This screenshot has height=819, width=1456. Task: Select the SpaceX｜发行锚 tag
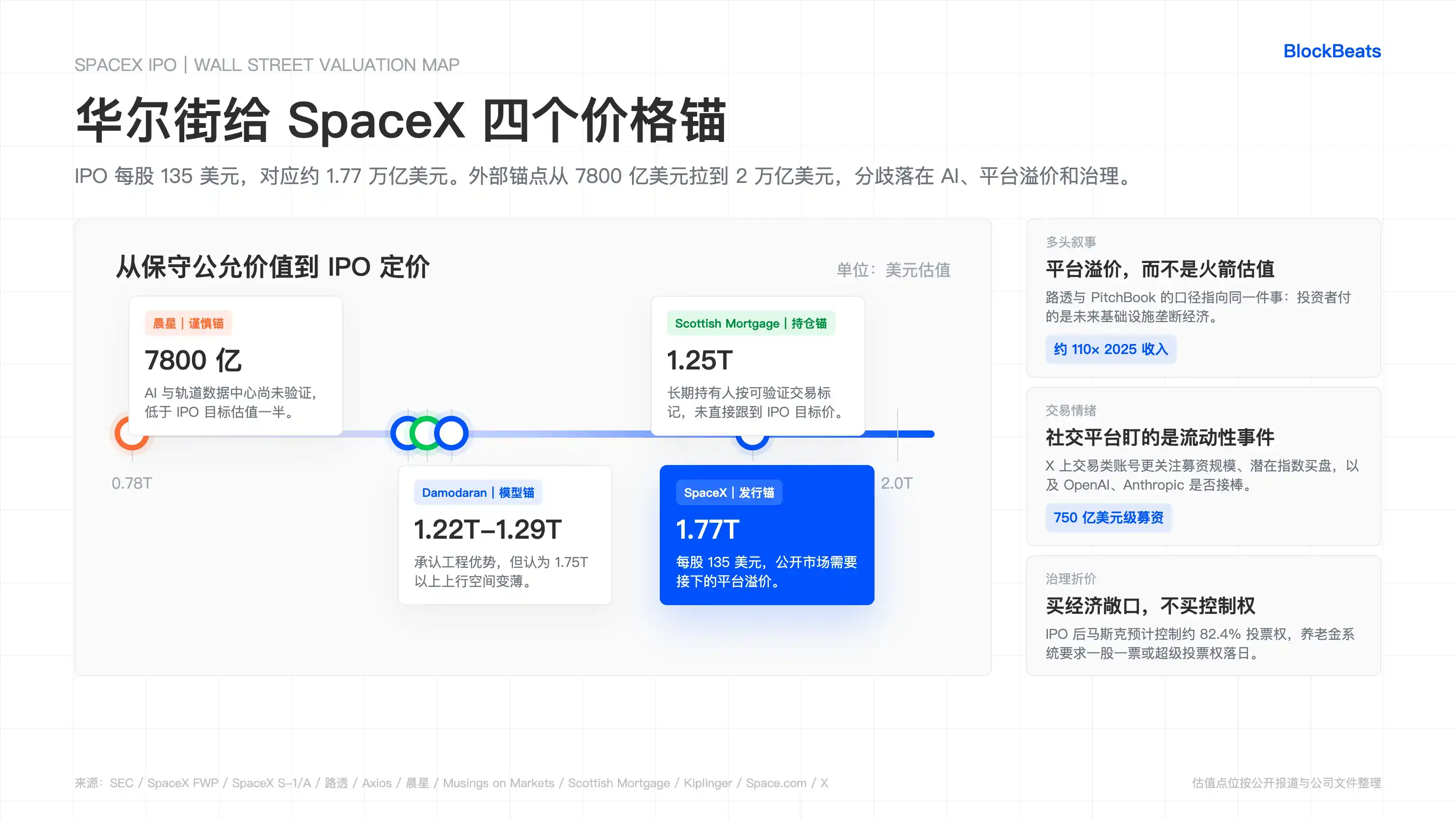coord(729,492)
